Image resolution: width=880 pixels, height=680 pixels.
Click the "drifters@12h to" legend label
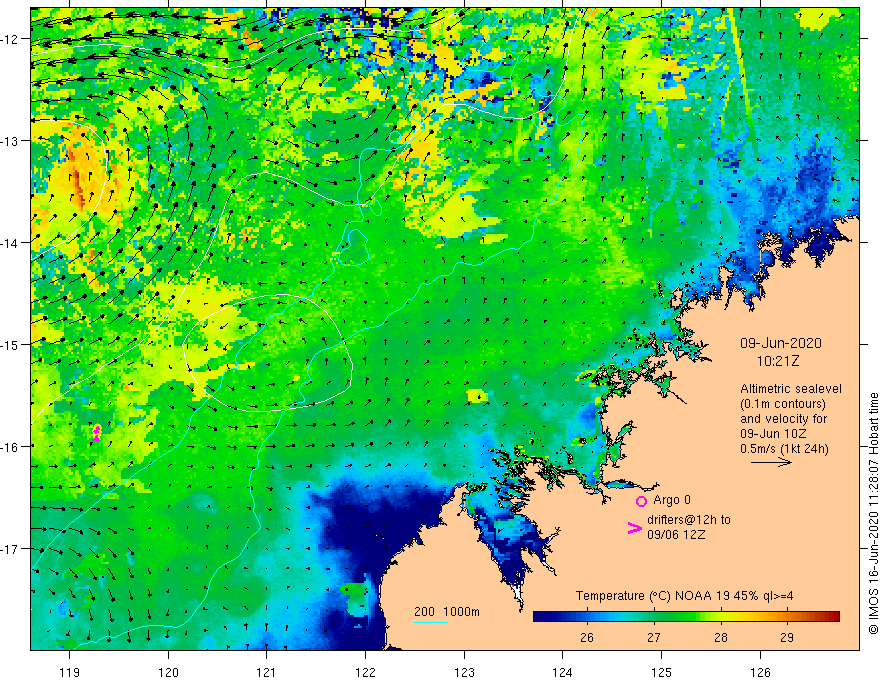[x=689, y=520]
